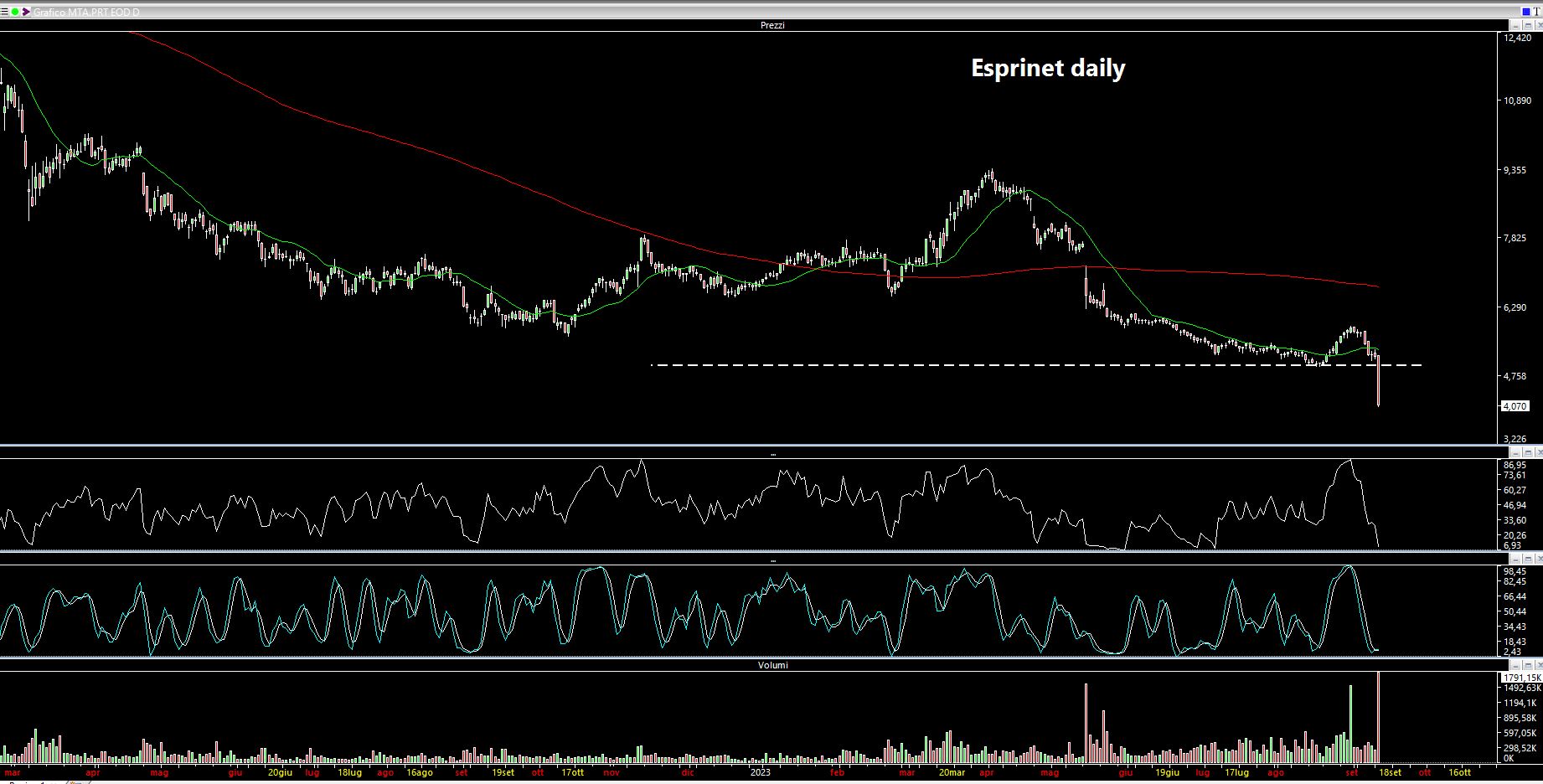The height and width of the screenshot is (784, 1543).
Task: Click the 18set date axis label
Action: pos(1391,772)
